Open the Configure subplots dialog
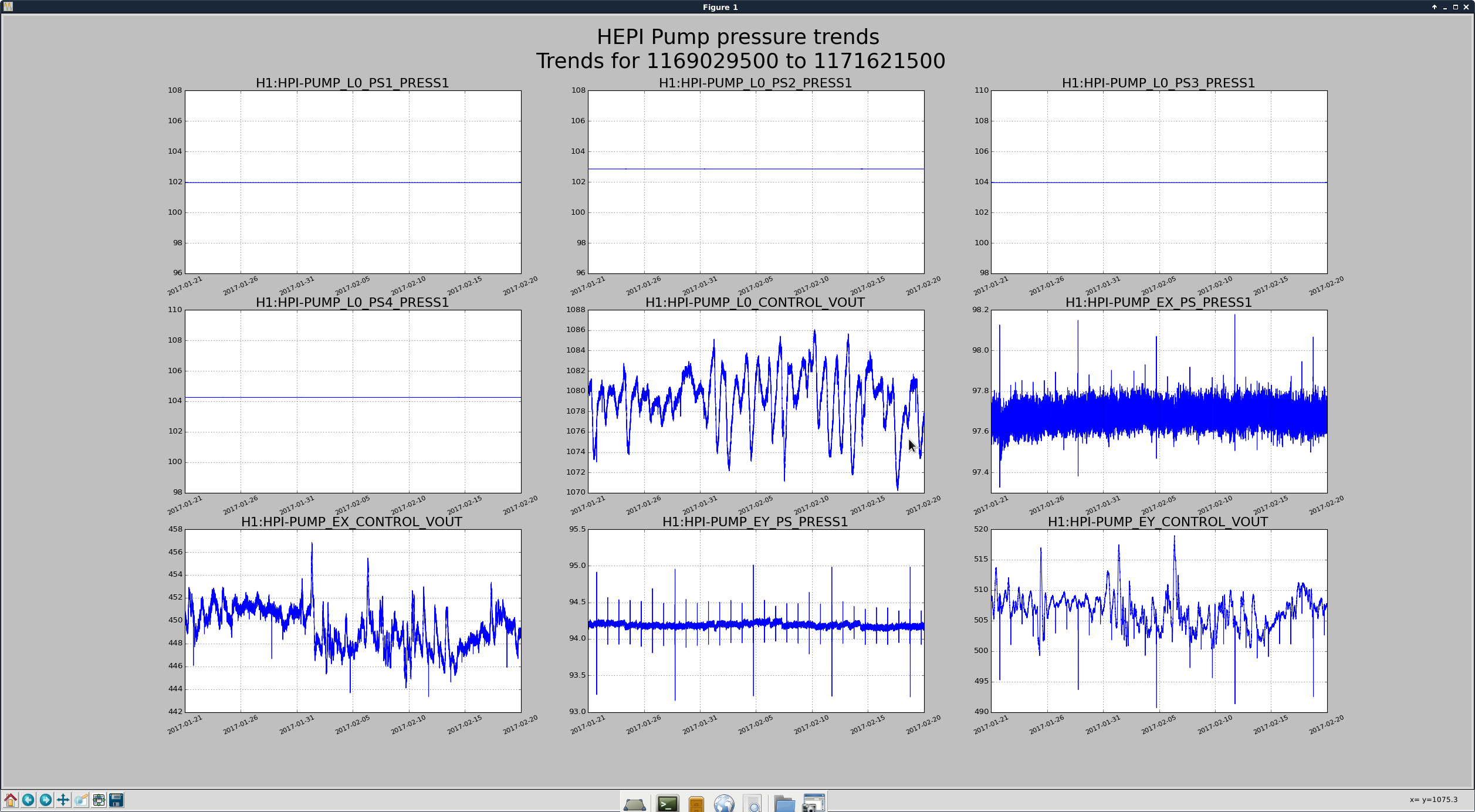Viewport: 1475px width, 812px height. pos(99,800)
